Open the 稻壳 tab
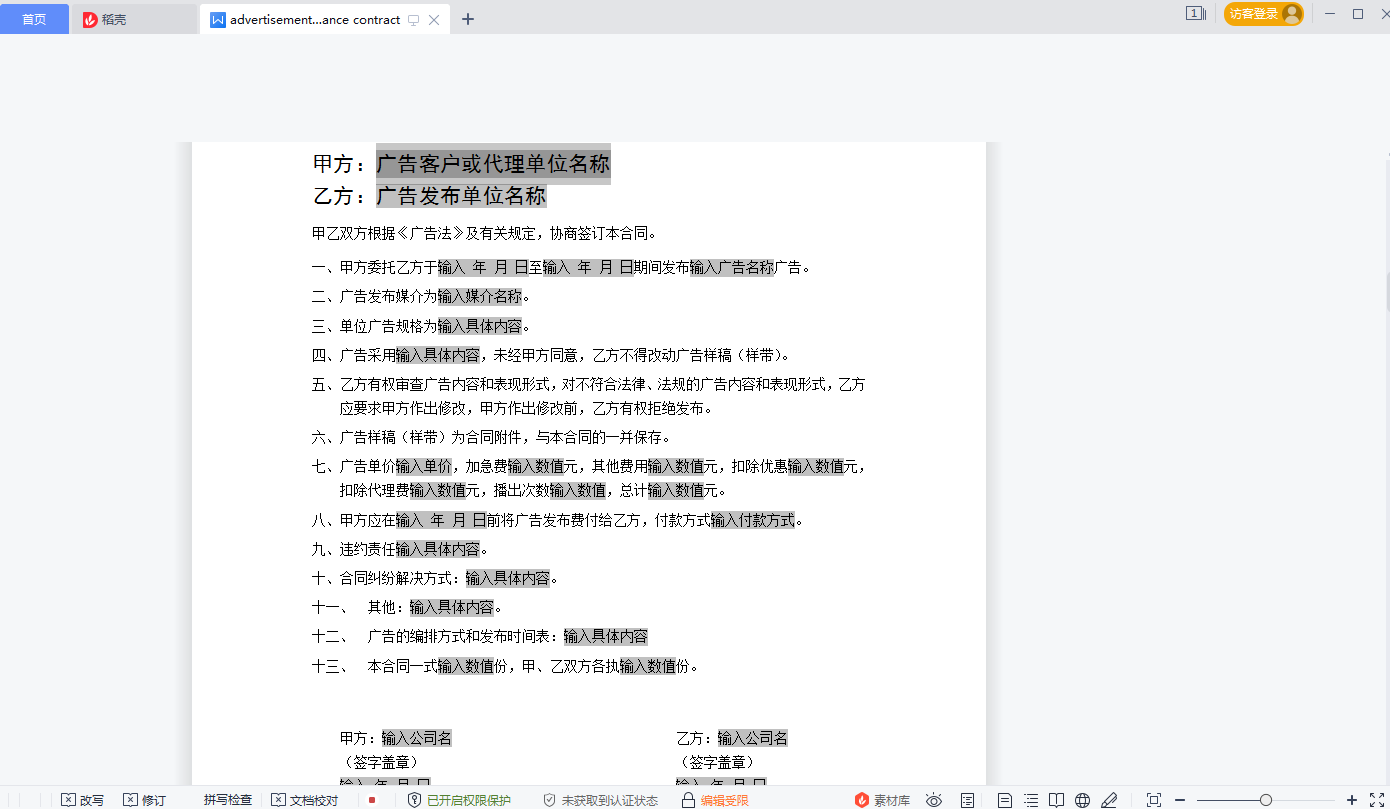 (x=114, y=19)
